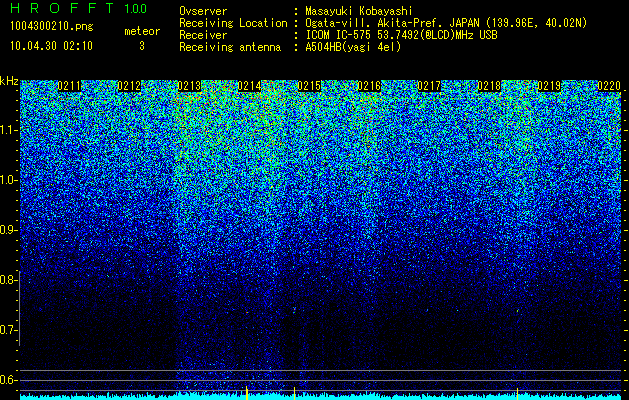Click the 'Receiver' field label
The width and height of the screenshot is (629, 400).
point(203,35)
